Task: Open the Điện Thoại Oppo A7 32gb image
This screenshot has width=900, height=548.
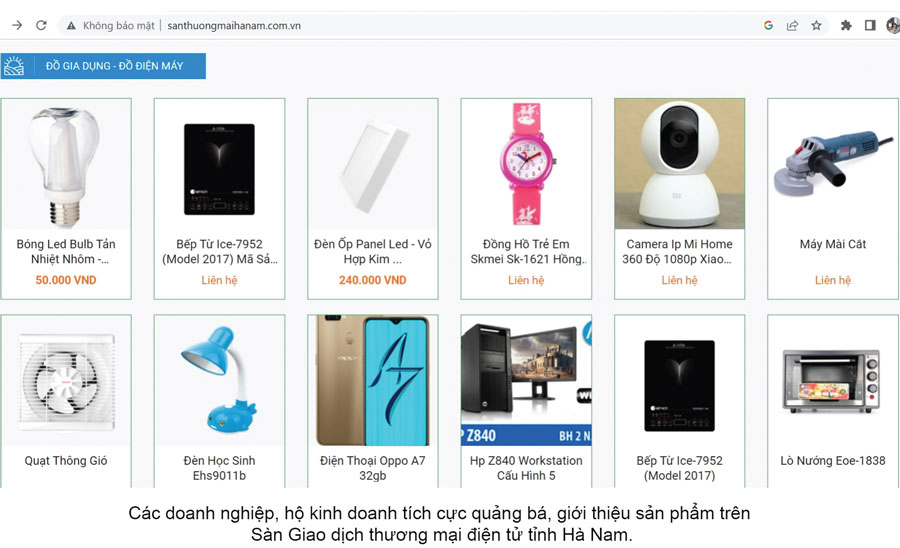Action: 373,380
